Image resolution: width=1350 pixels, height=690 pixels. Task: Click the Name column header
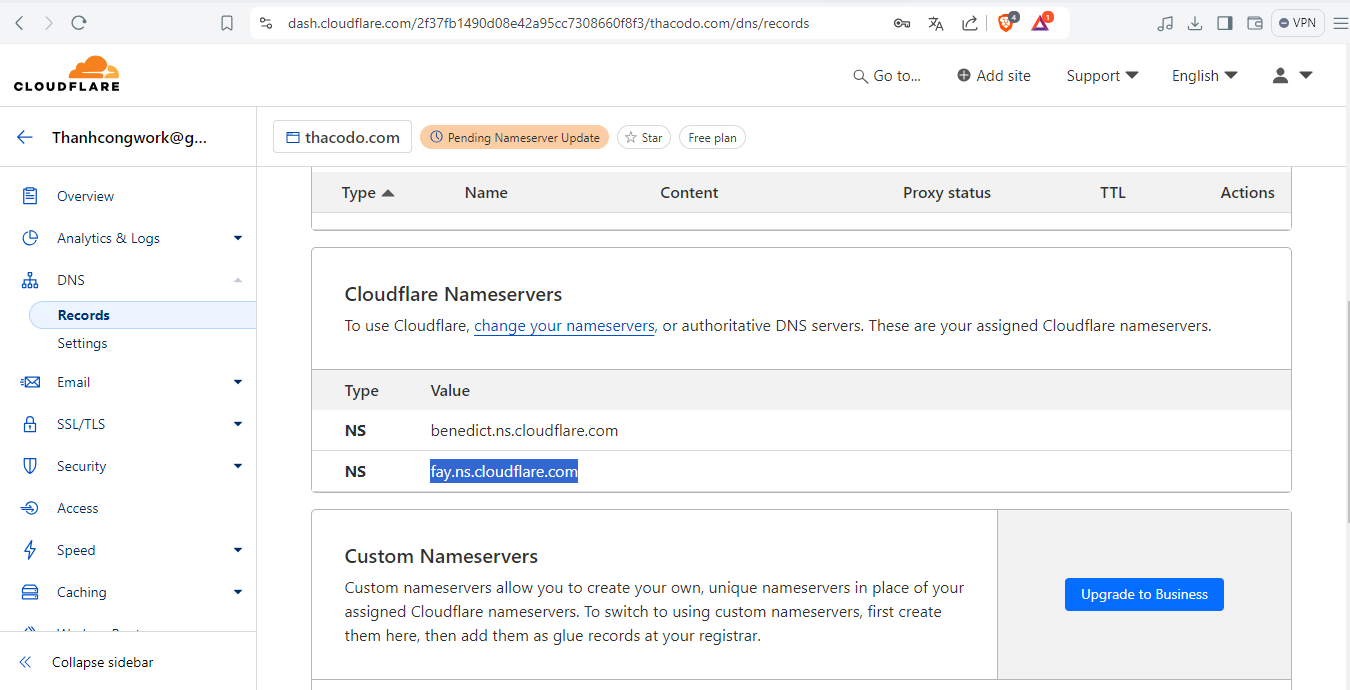(x=486, y=193)
